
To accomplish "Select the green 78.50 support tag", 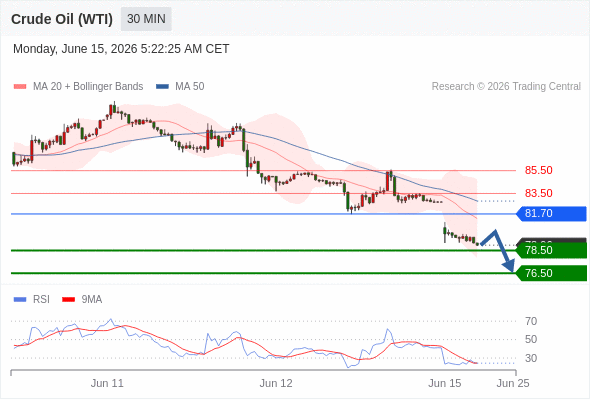I will click(x=551, y=250).
